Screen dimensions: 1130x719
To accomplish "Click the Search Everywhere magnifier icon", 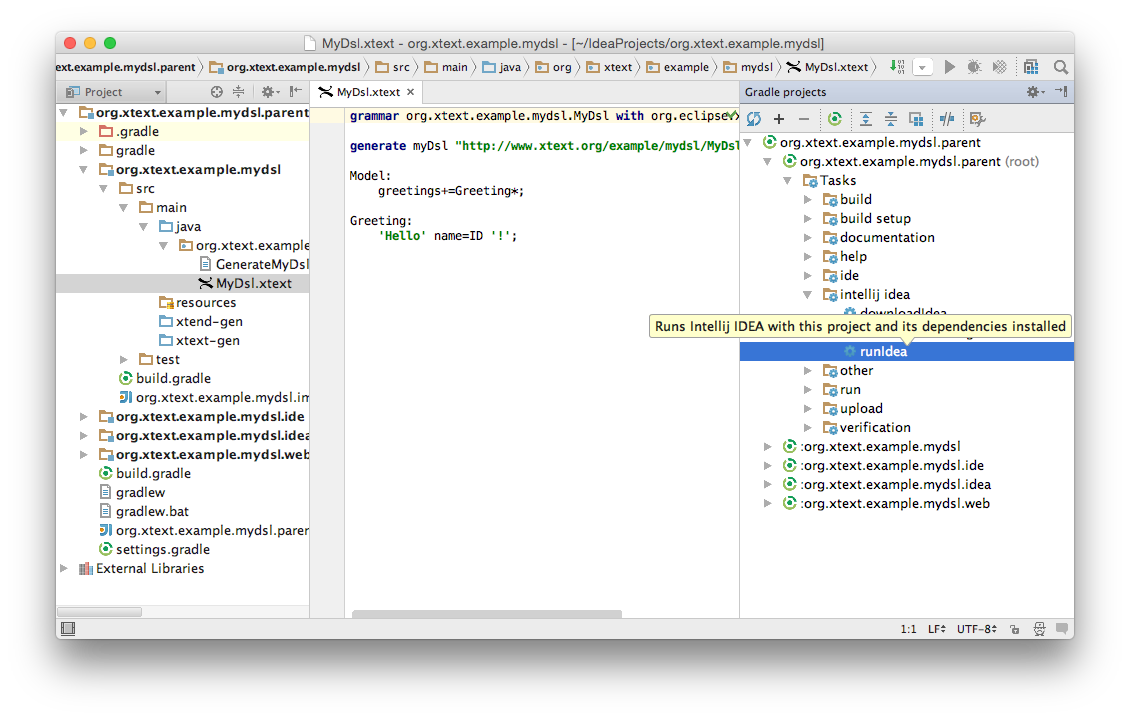I will point(1060,67).
